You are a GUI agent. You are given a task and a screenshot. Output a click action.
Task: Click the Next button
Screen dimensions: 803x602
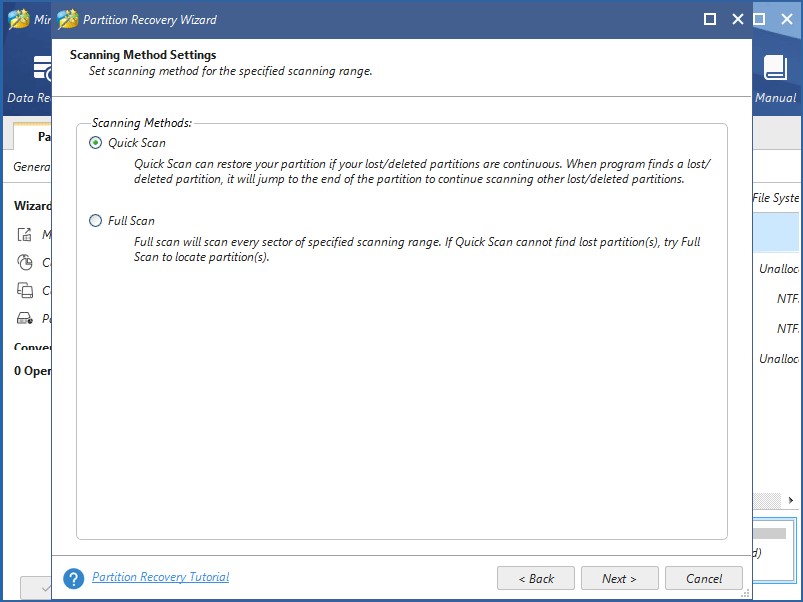[x=618, y=577]
